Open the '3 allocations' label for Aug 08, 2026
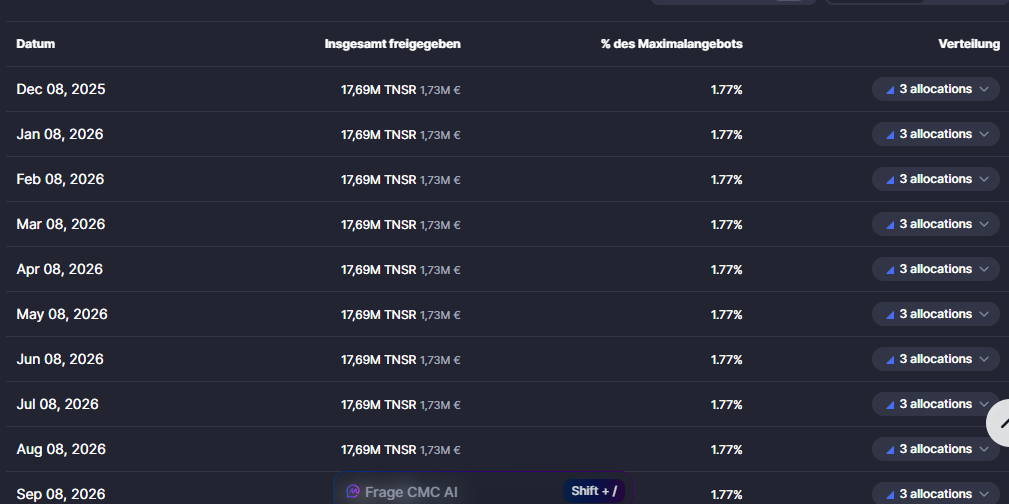The image size is (1009, 504). click(935, 449)
